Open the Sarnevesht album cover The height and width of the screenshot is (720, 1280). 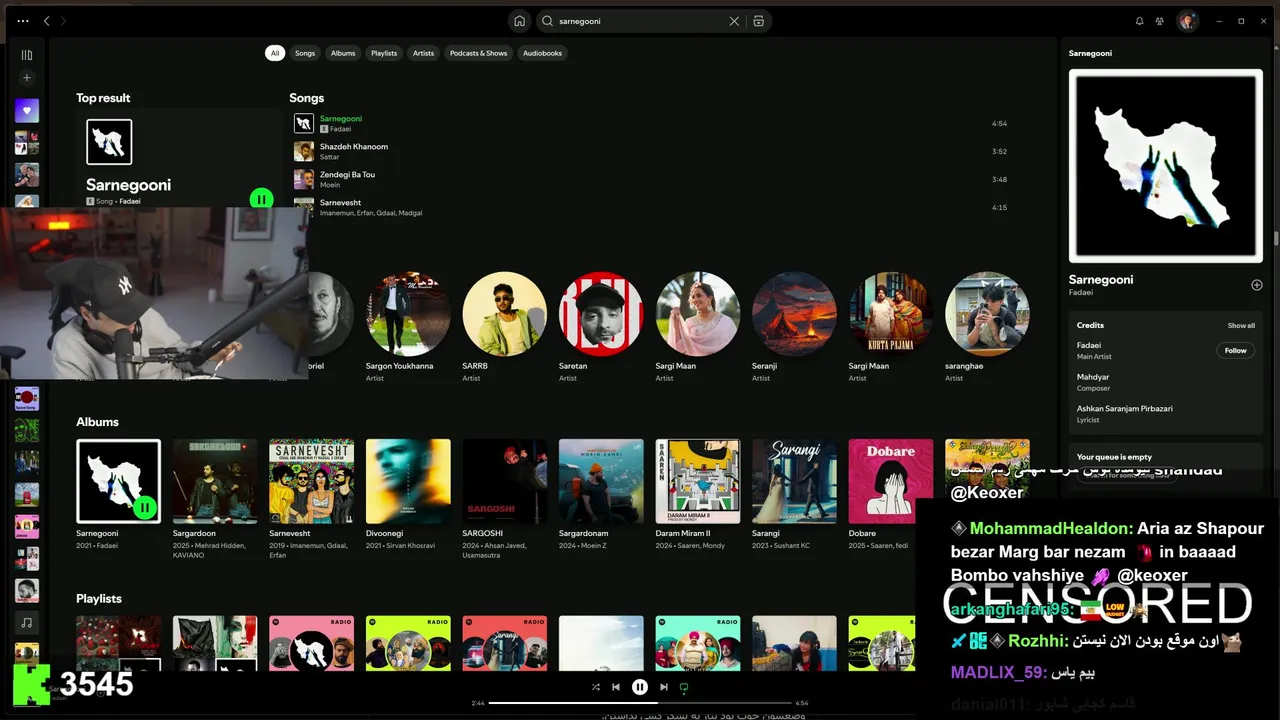click(311, 481)
